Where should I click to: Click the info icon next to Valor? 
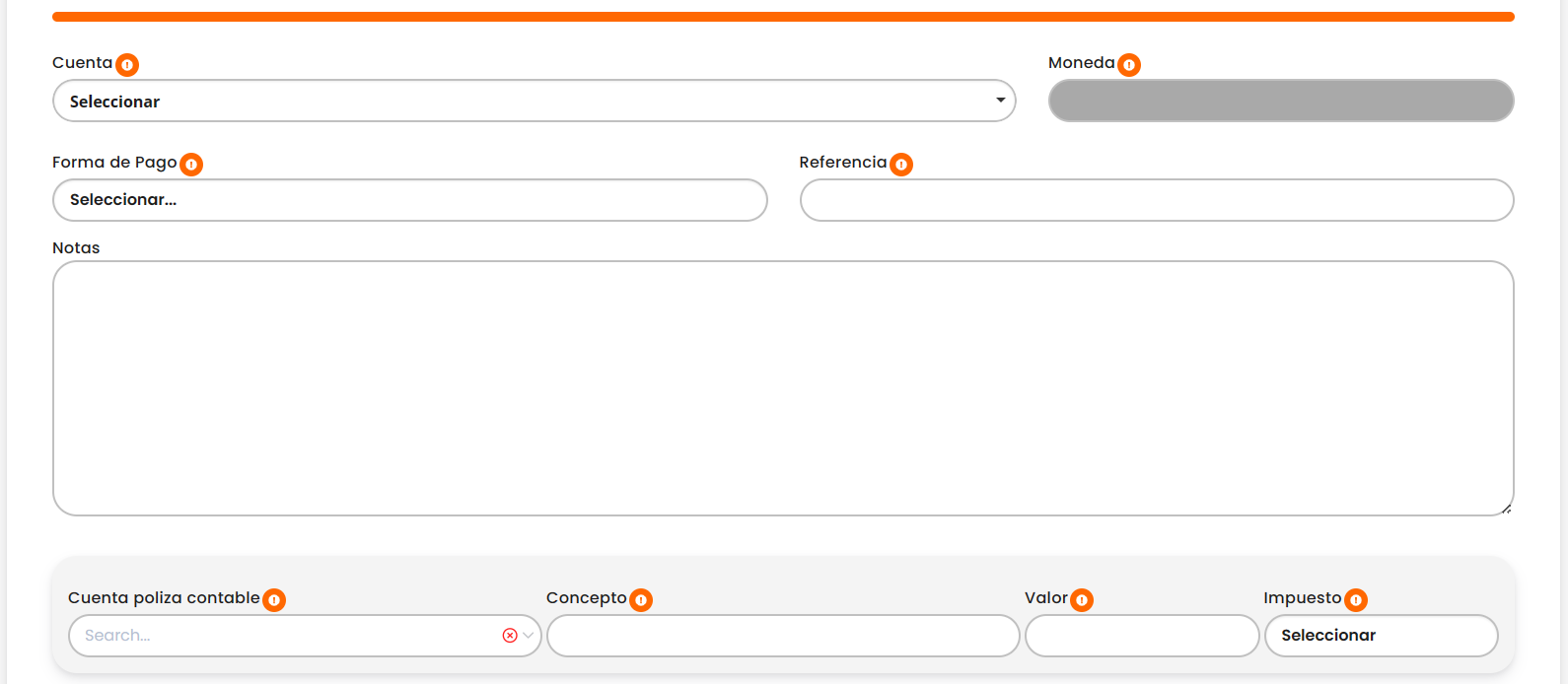(1082, 600)
